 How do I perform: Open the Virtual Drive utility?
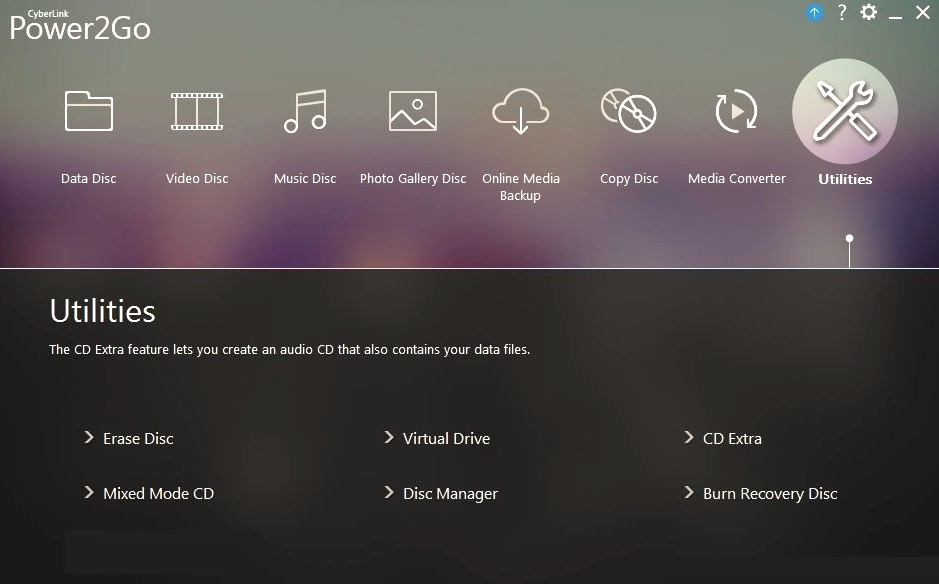tap(447, 438)
